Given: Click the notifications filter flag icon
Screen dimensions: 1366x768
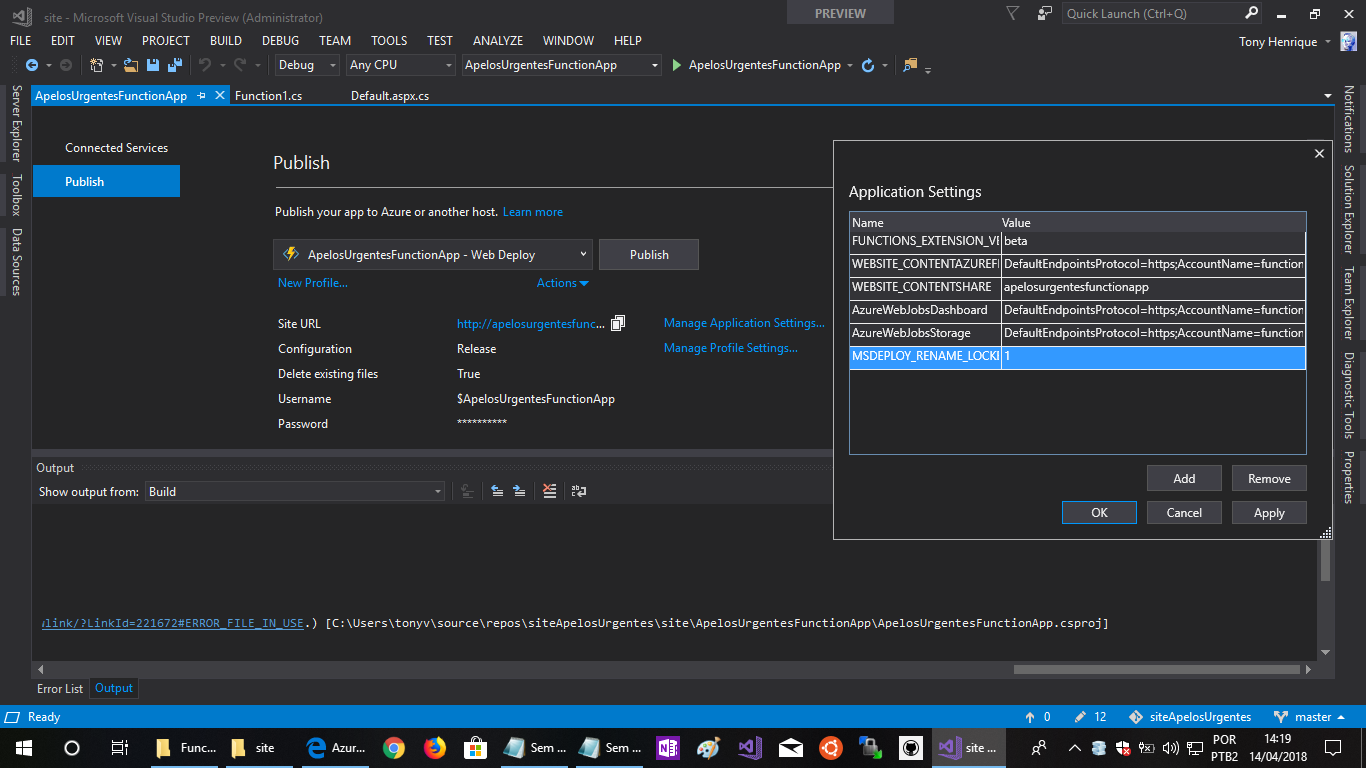Looking at the screenshot, I should [x=1012, y=13].
